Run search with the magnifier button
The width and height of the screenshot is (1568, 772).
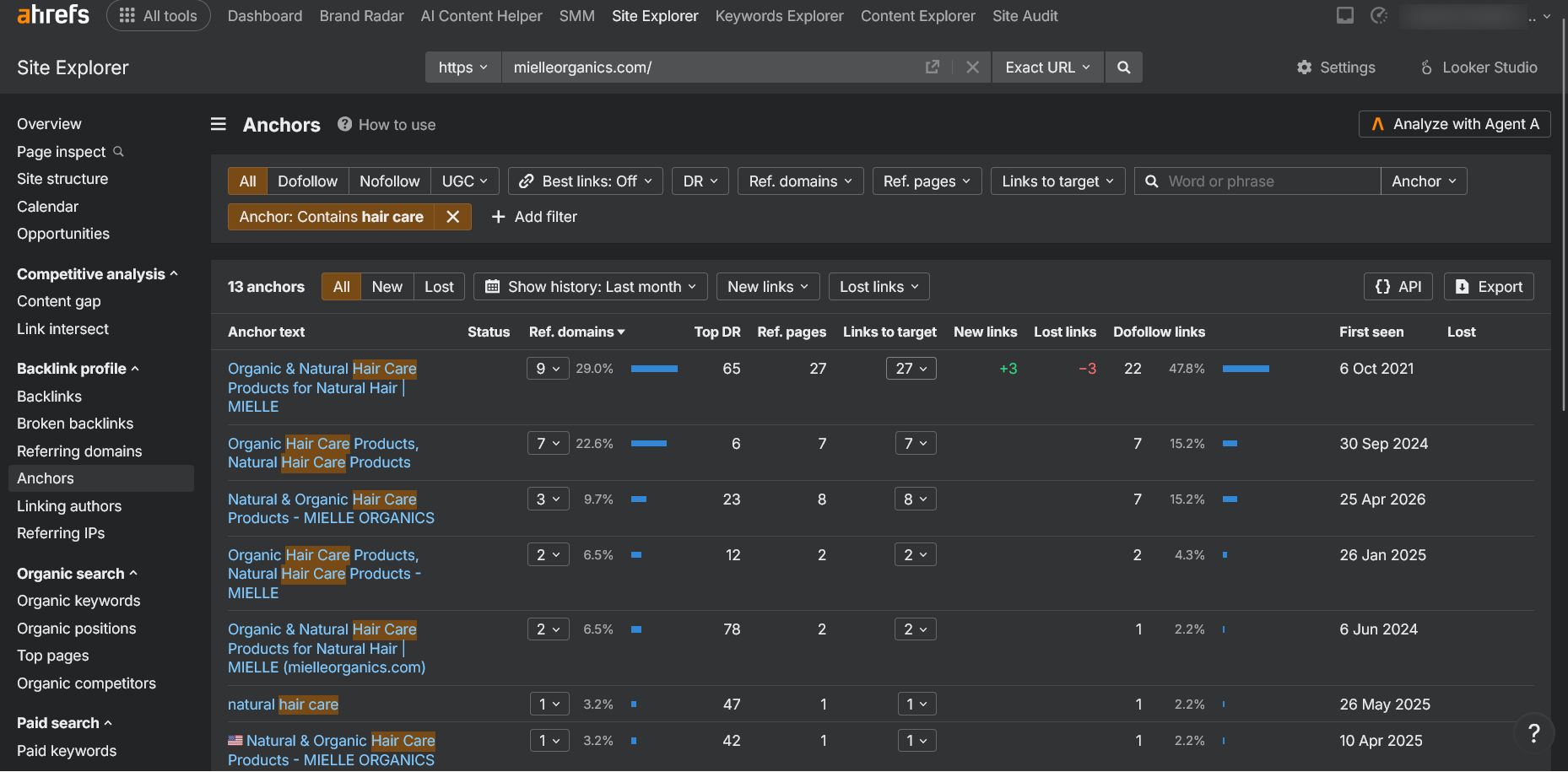pos(1123,67)
